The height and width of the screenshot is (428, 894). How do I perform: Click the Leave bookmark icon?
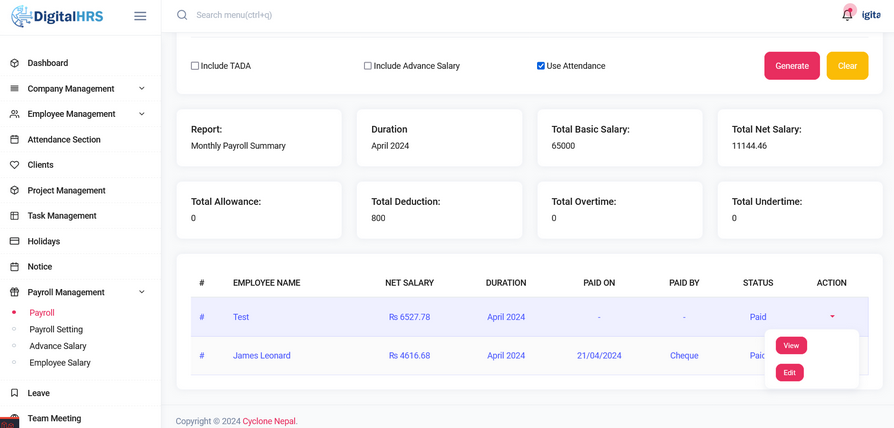click(x=14, y=393)
